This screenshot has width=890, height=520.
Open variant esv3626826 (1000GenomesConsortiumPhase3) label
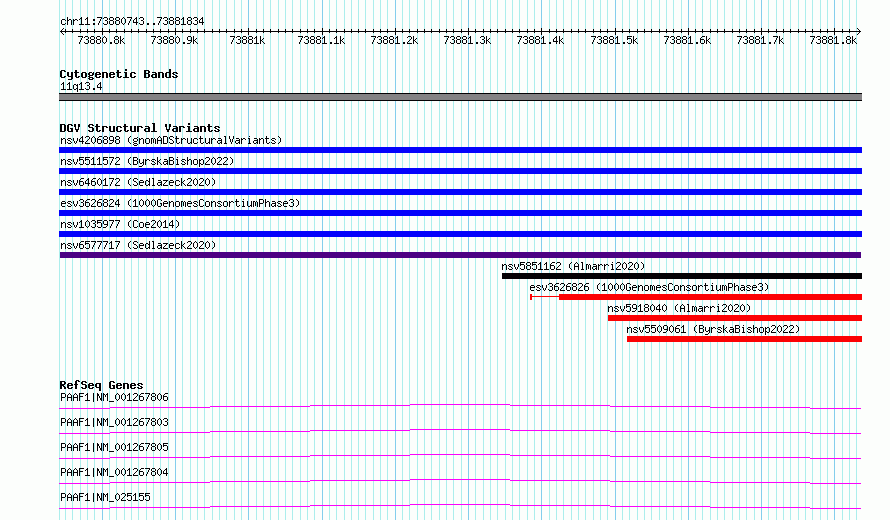click(x=649, y=287)
